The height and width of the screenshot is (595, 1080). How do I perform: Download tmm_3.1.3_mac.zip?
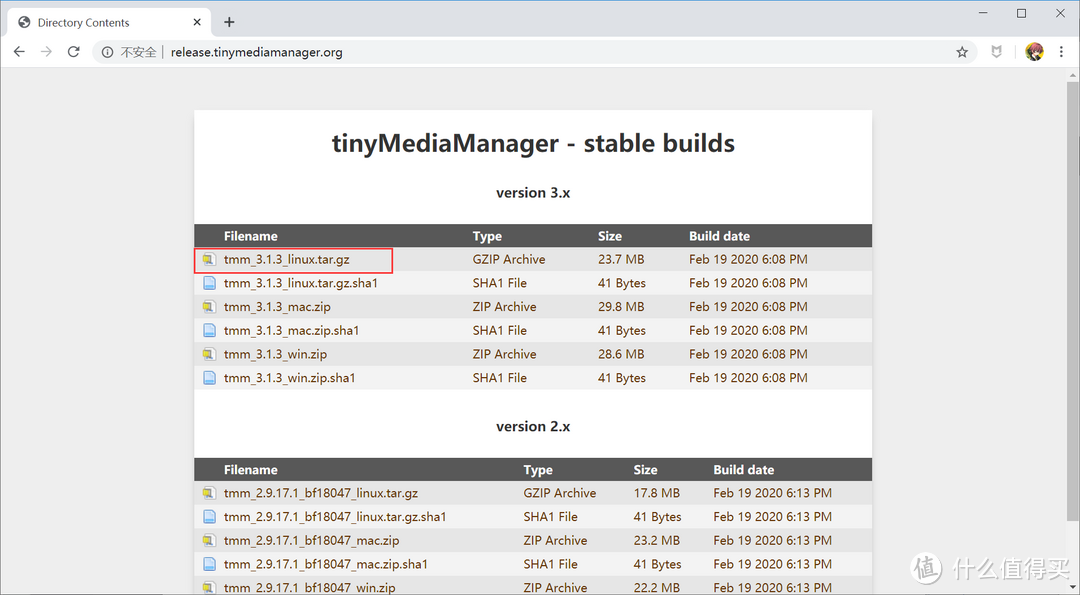pos(277,307)
